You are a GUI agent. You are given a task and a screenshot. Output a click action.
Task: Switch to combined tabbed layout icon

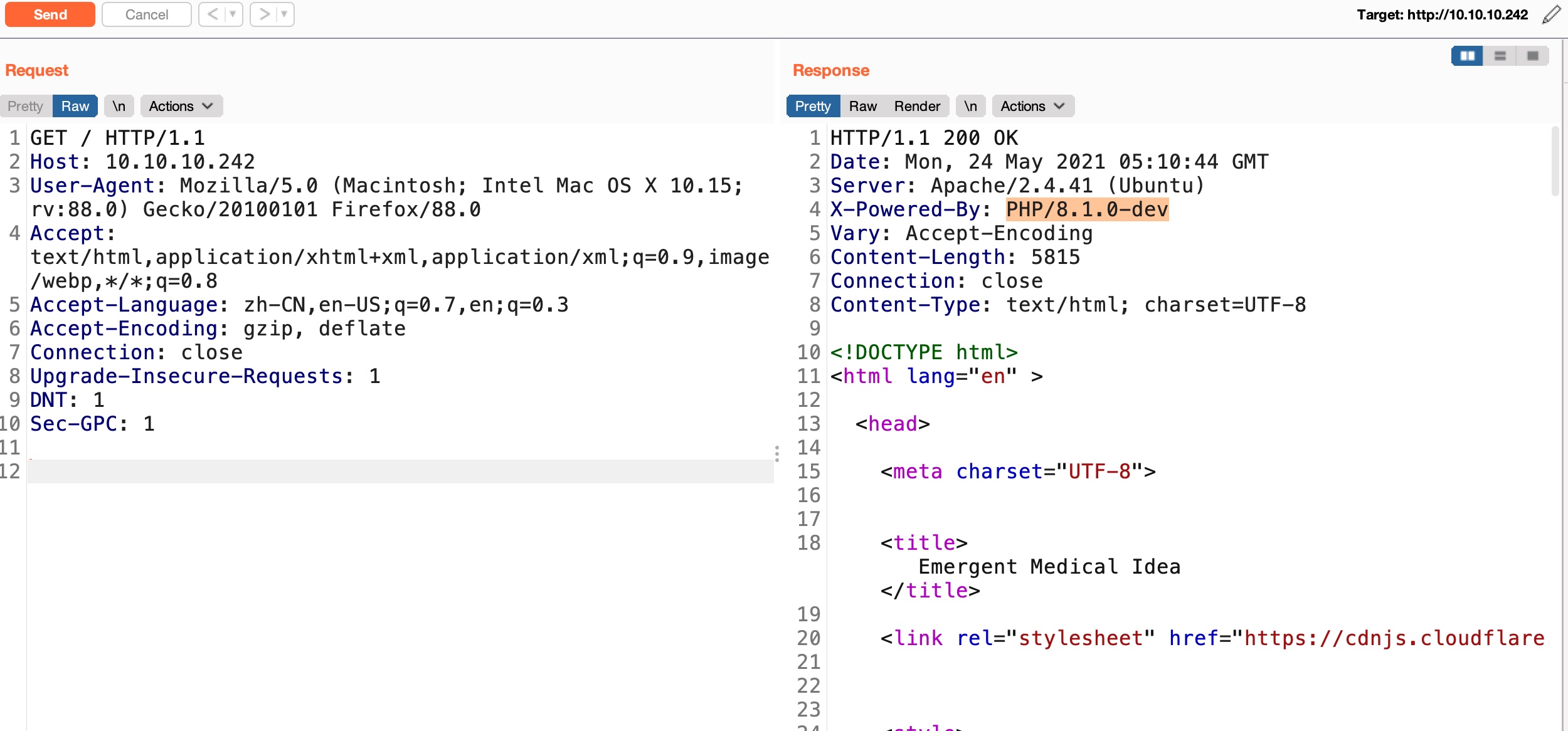[x=1532, y=56]
